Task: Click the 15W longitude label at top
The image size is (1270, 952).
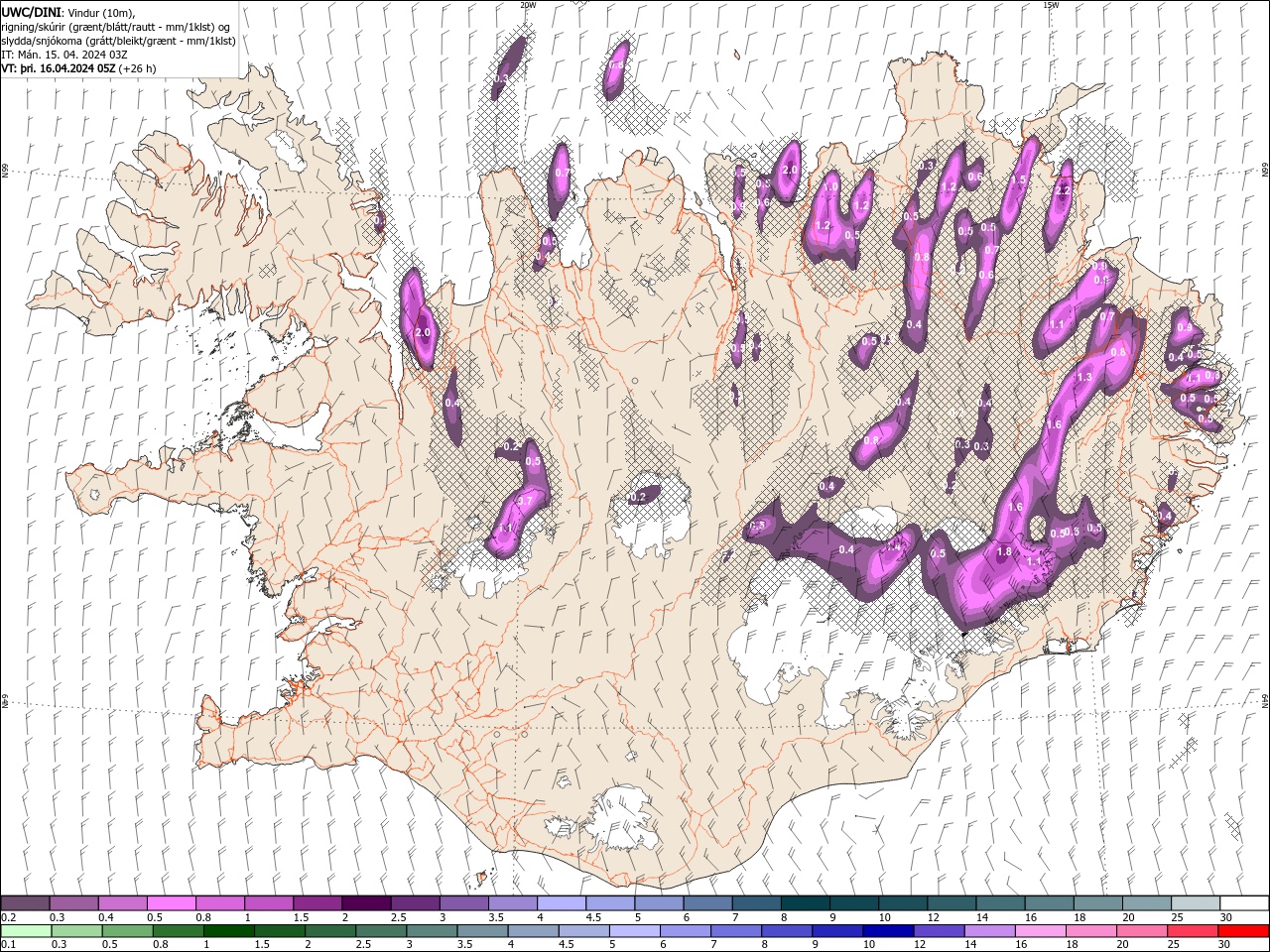Action: pyautogui.click(x=1051, y=5)
